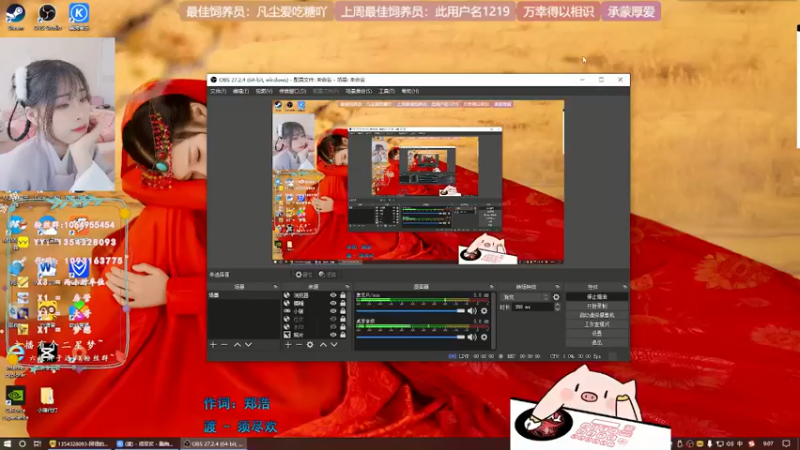Open second mixer track settings gear
Viewport: 800px width, 450px height.
[x=484, y=337]
